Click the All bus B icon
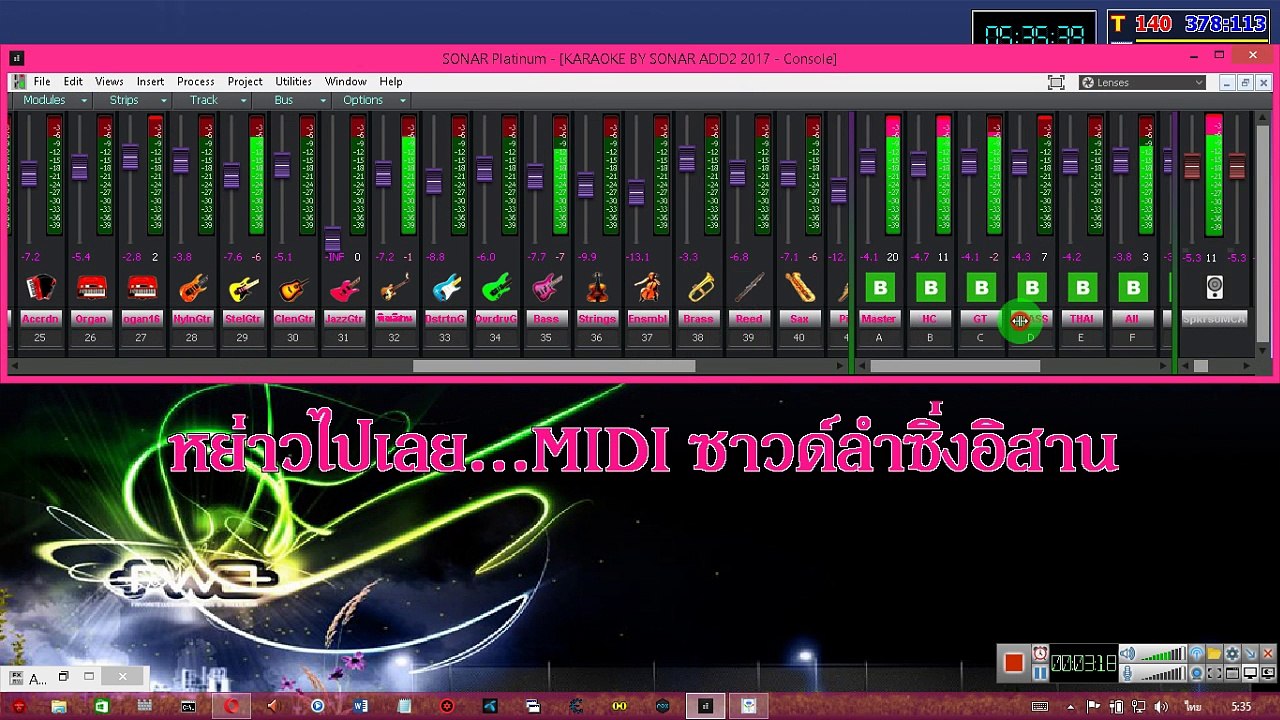Viewport: 1280px width, 720px height. pos(1133,288)
